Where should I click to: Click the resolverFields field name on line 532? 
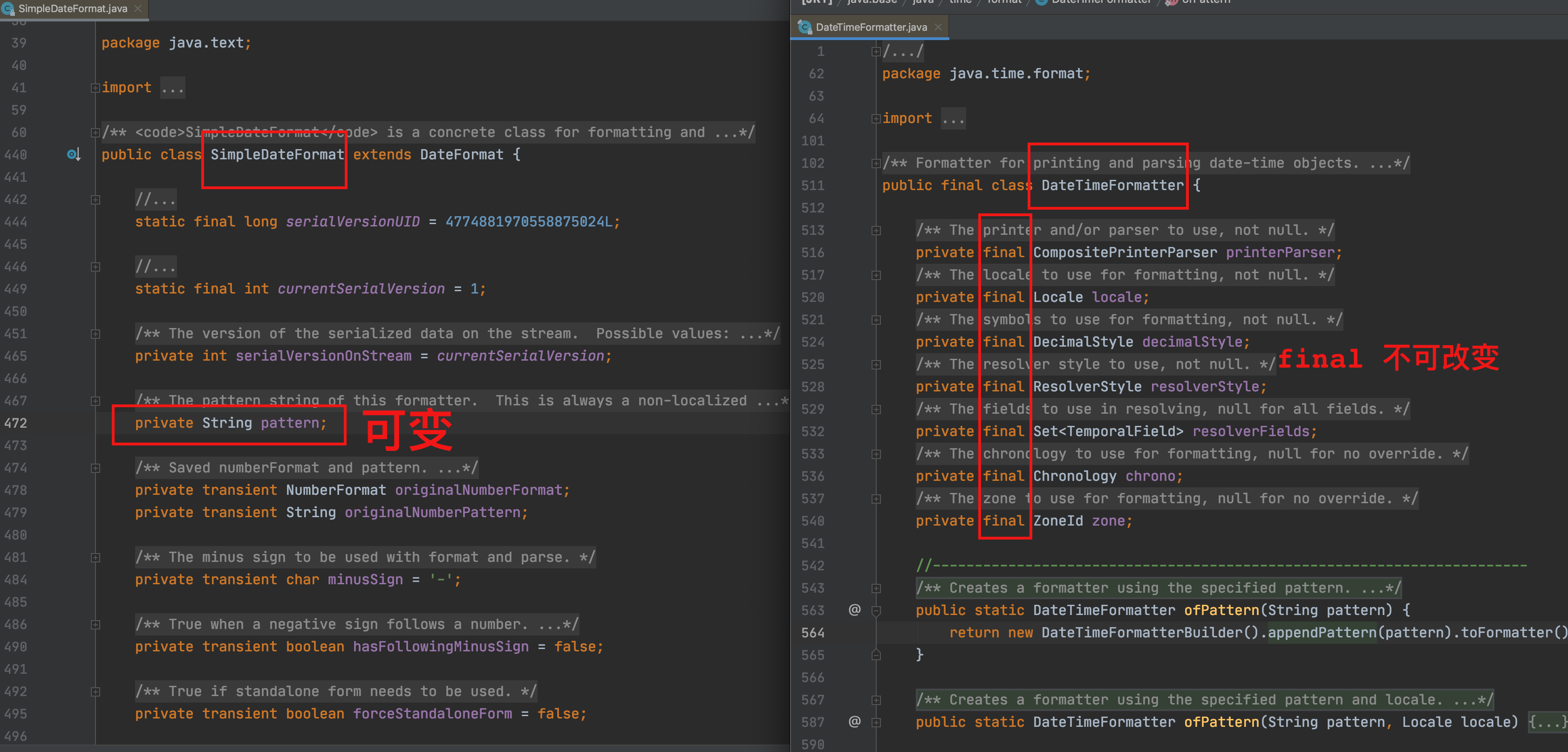[x=1251, y=432]
